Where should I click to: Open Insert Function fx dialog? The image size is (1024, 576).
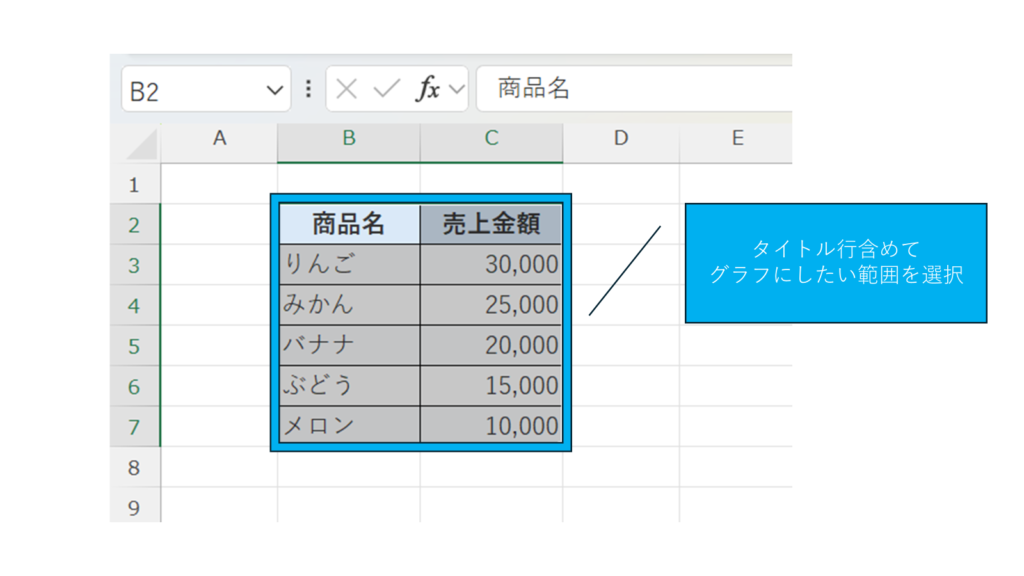(x=427, y=90)
